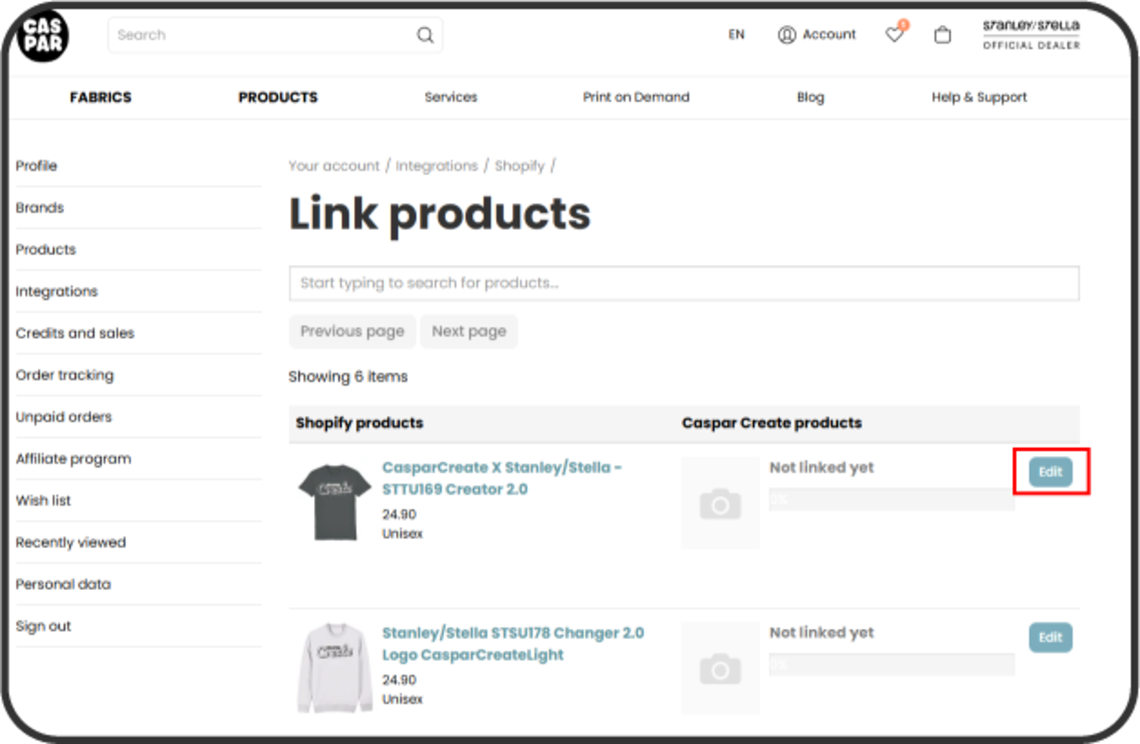Open Order tracking in the sidebar
Image resolution: width=1140 pixels, height=744 pixels.
(64, 375)
